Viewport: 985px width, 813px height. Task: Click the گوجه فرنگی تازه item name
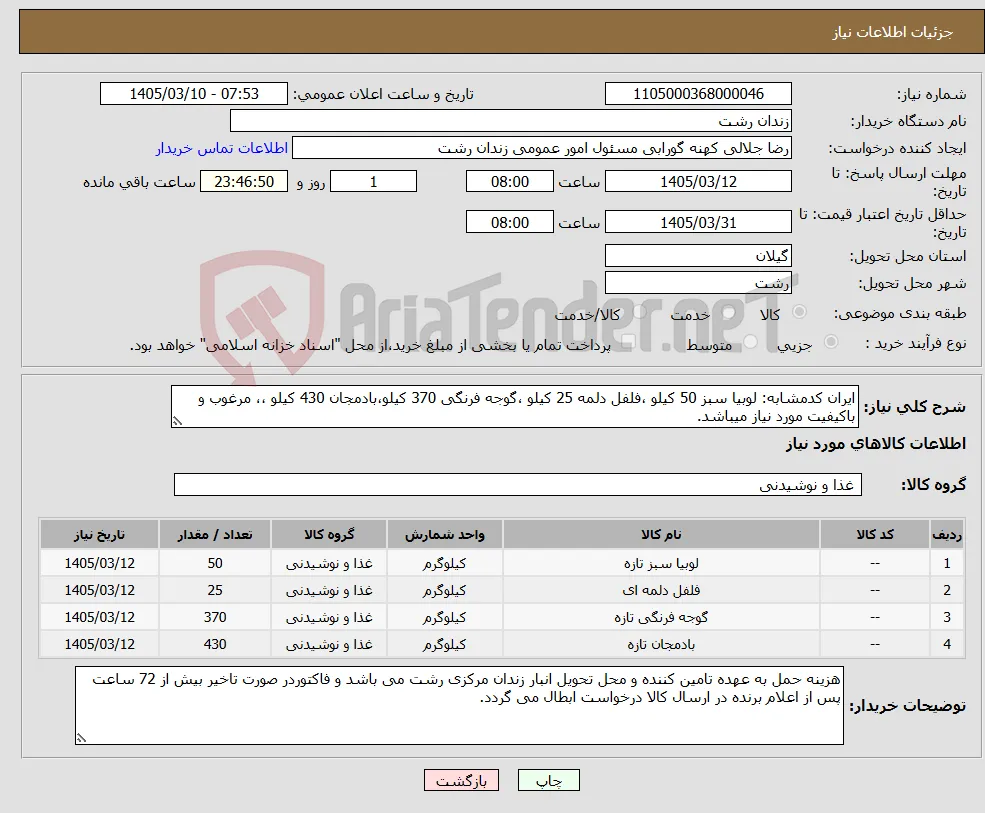(x=661, y=618)
